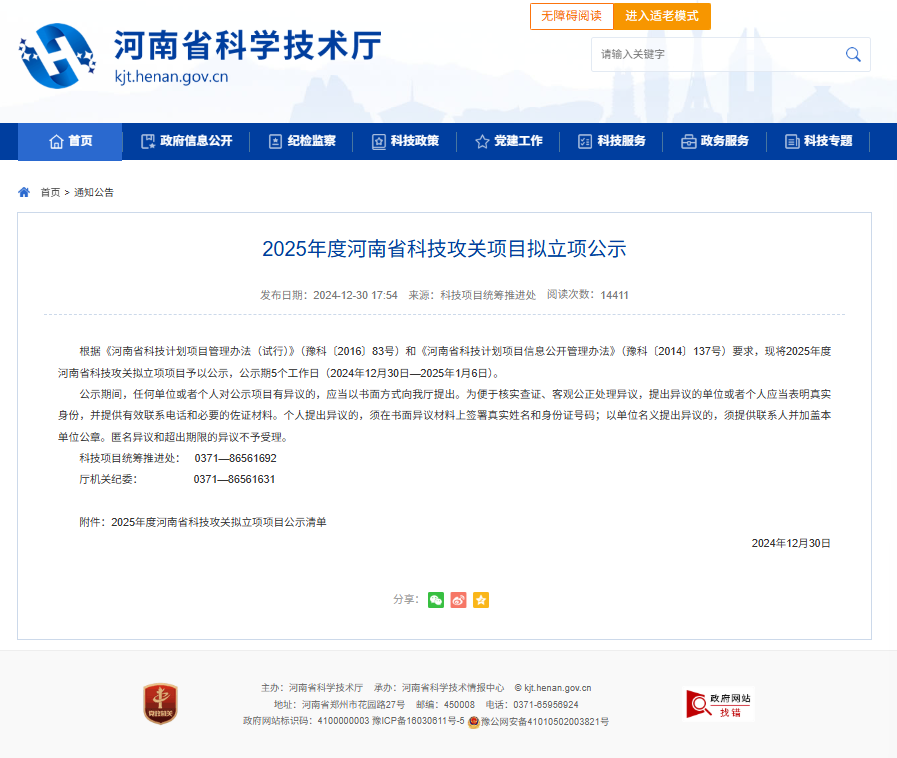Open the 政务服务 menu item
This screenshot has height=758, width=897.
(x=715, y=141)
